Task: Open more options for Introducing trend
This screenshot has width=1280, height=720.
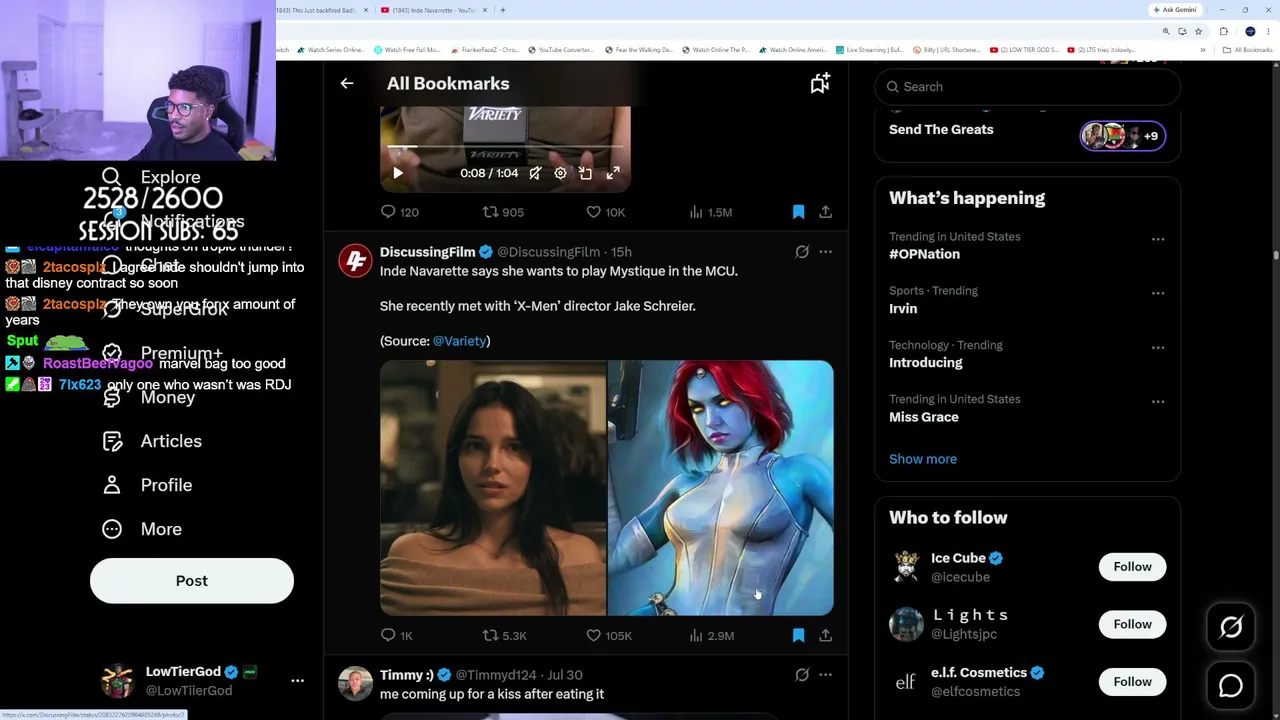Action: (x=1158, y=347)
